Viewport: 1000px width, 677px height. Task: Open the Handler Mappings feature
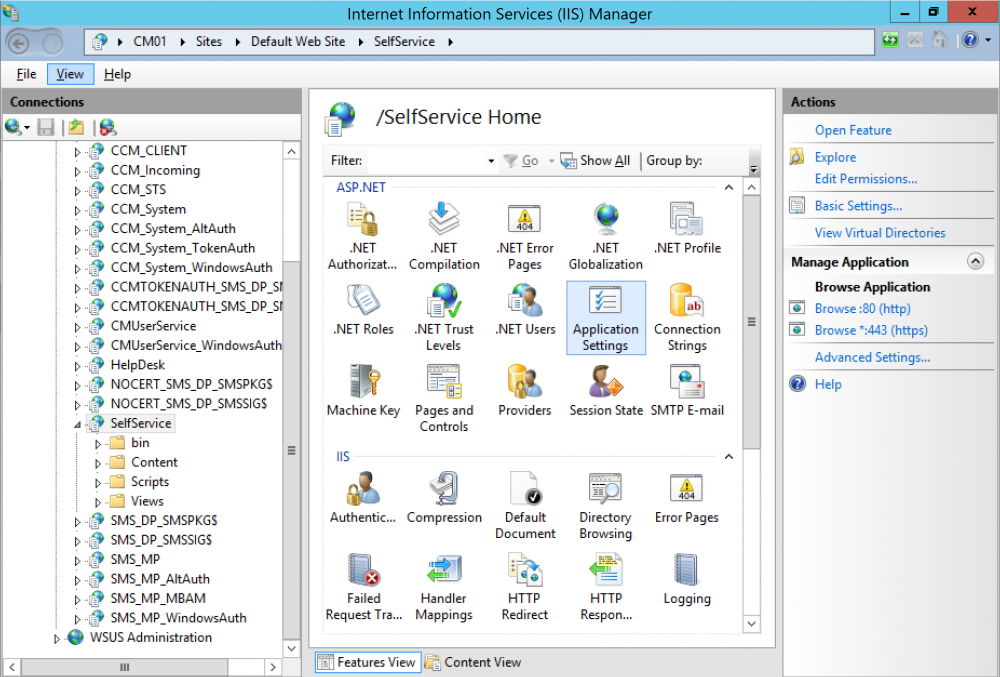pos(444,586)
